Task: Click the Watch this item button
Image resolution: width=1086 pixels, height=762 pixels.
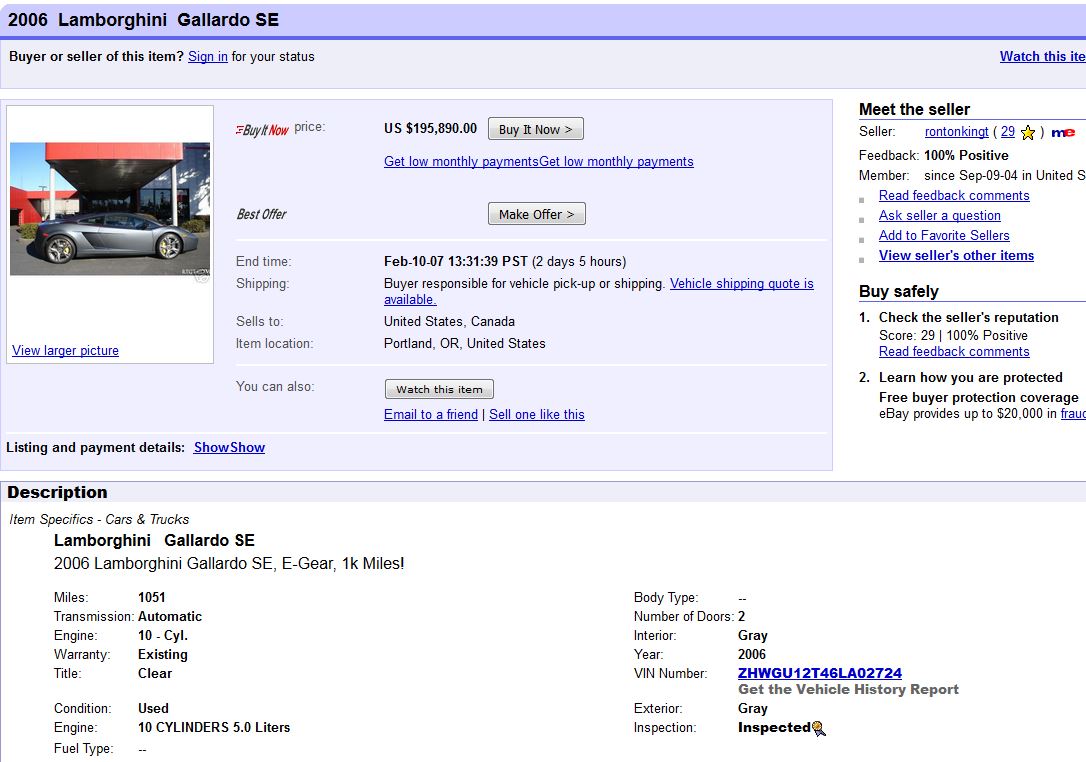Action: [x=439, y=390]
